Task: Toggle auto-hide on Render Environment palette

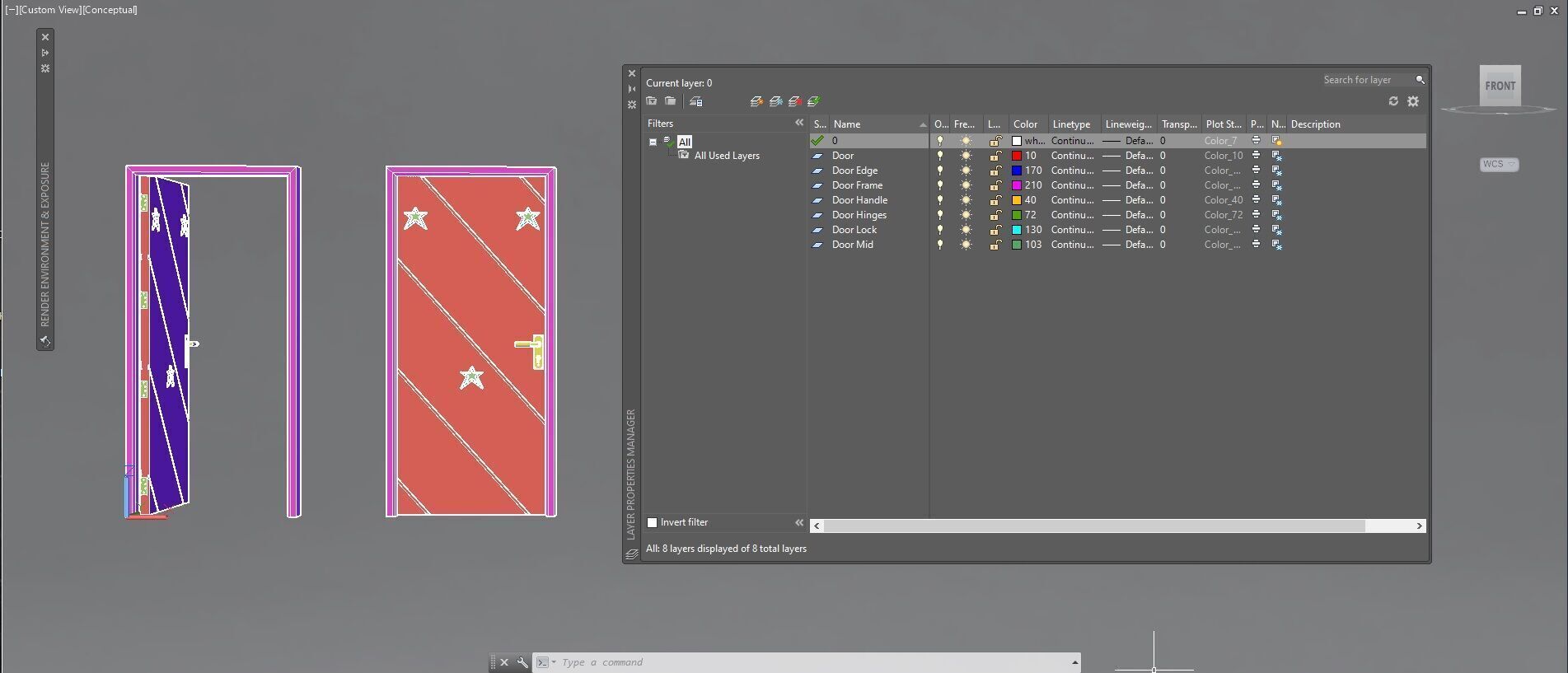Action: [x=45, y=53]
